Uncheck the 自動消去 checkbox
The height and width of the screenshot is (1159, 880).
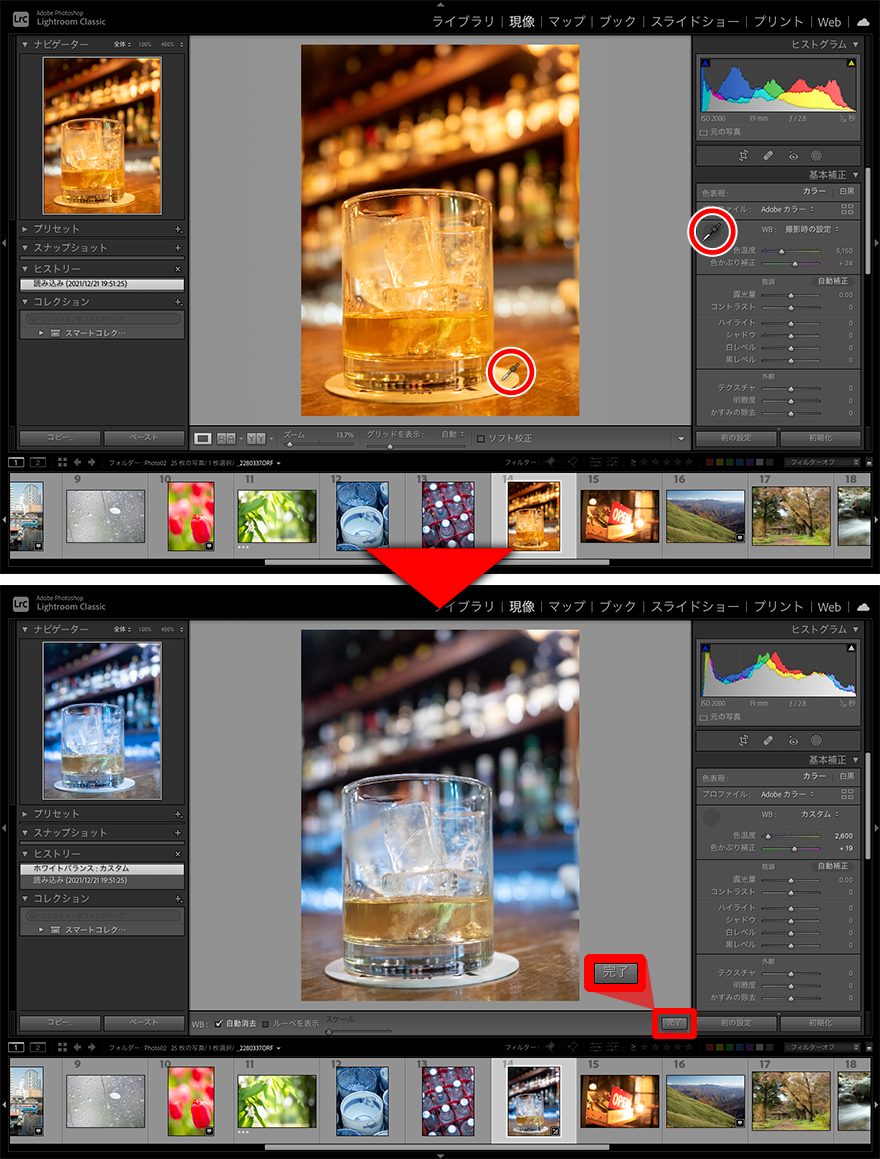click(219, 1023)
